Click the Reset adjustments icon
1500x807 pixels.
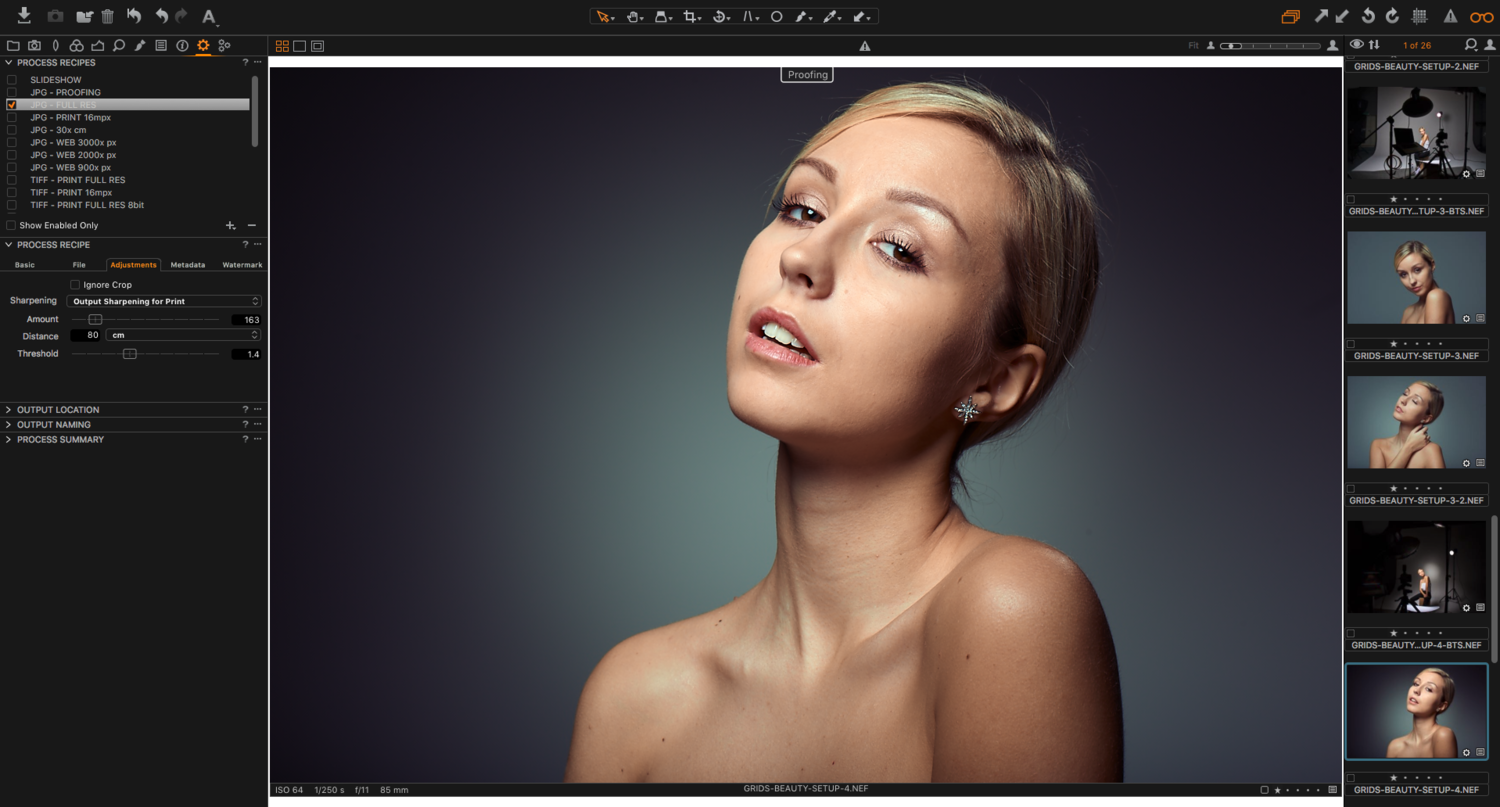click(x=133, y=17)
